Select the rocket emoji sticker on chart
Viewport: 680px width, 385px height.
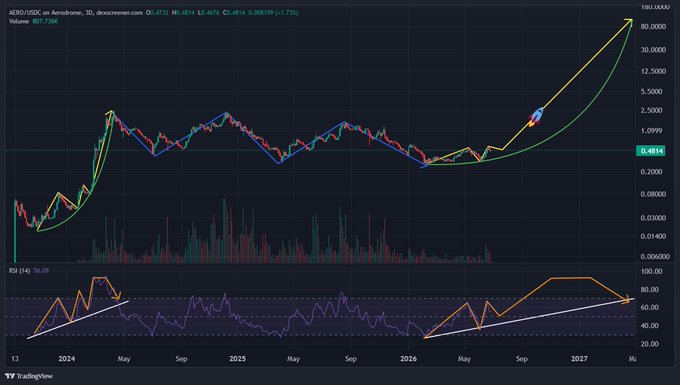[x=536, y=116]
